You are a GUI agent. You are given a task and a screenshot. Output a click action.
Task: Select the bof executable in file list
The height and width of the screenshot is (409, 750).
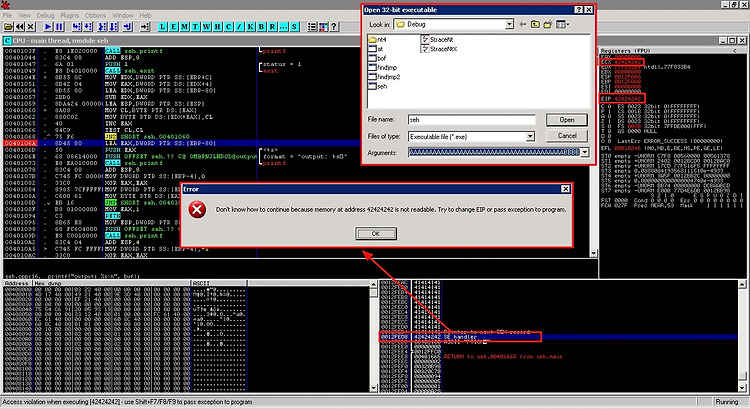click(377, 58)
